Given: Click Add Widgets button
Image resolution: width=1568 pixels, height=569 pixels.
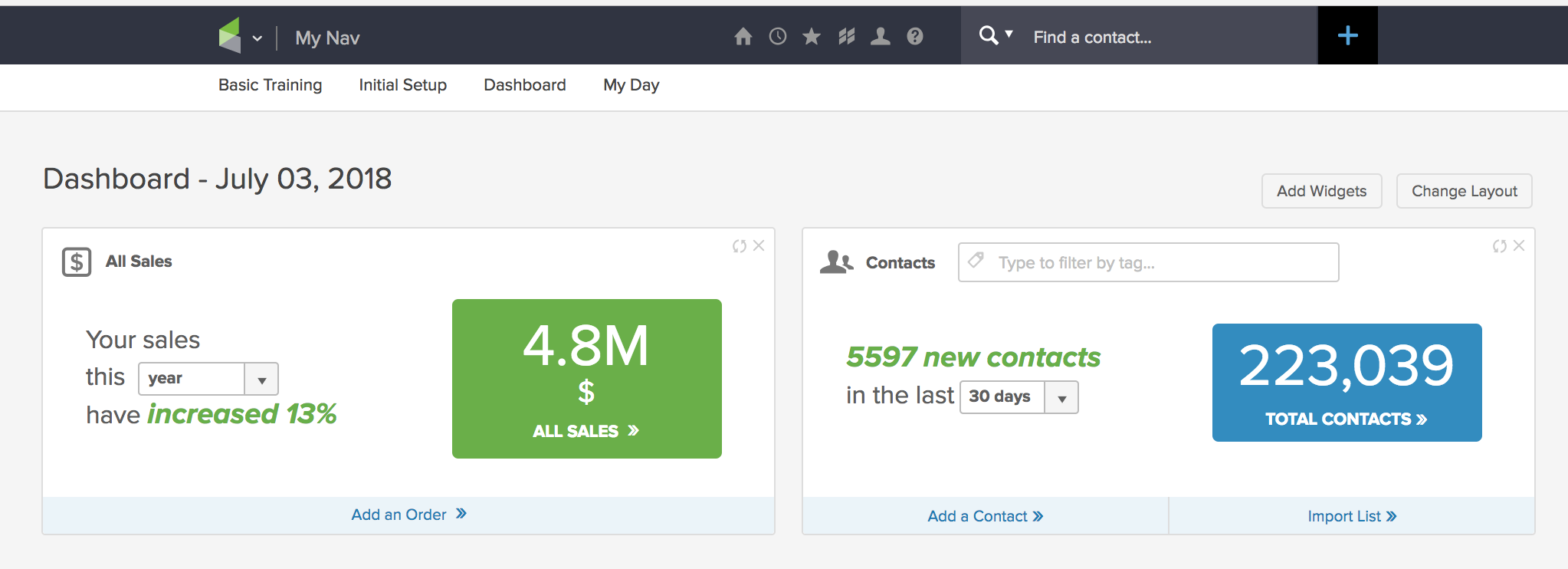Looking at the screenshot, I should [1322, 191].
